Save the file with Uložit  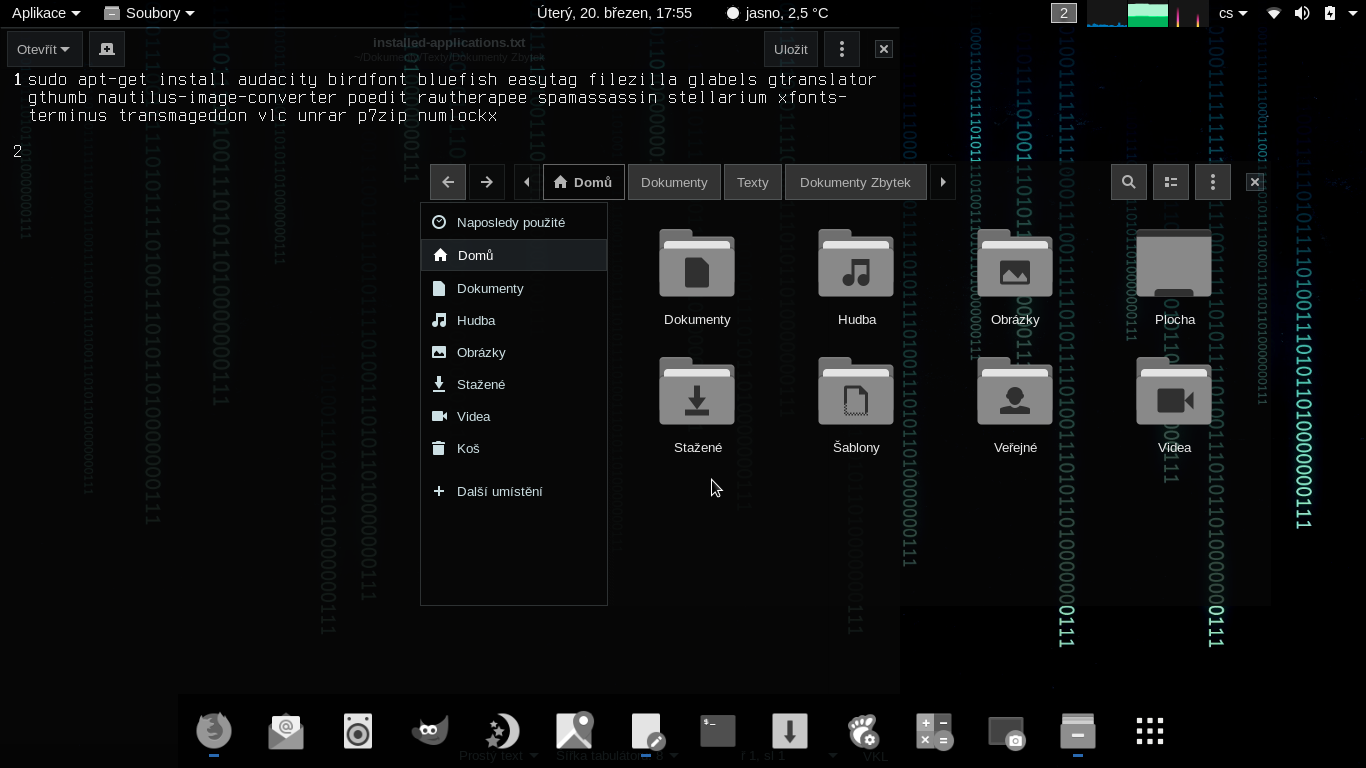tap(791, 49)
